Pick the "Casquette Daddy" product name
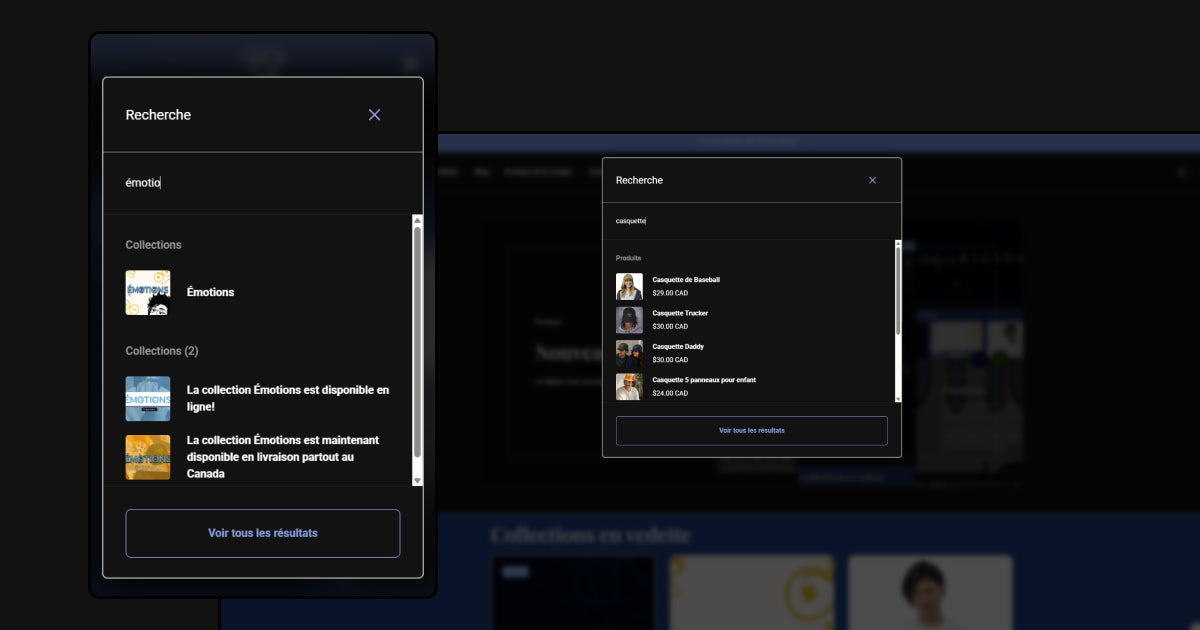Viewport: 1200px width, 630px height. 678,347
